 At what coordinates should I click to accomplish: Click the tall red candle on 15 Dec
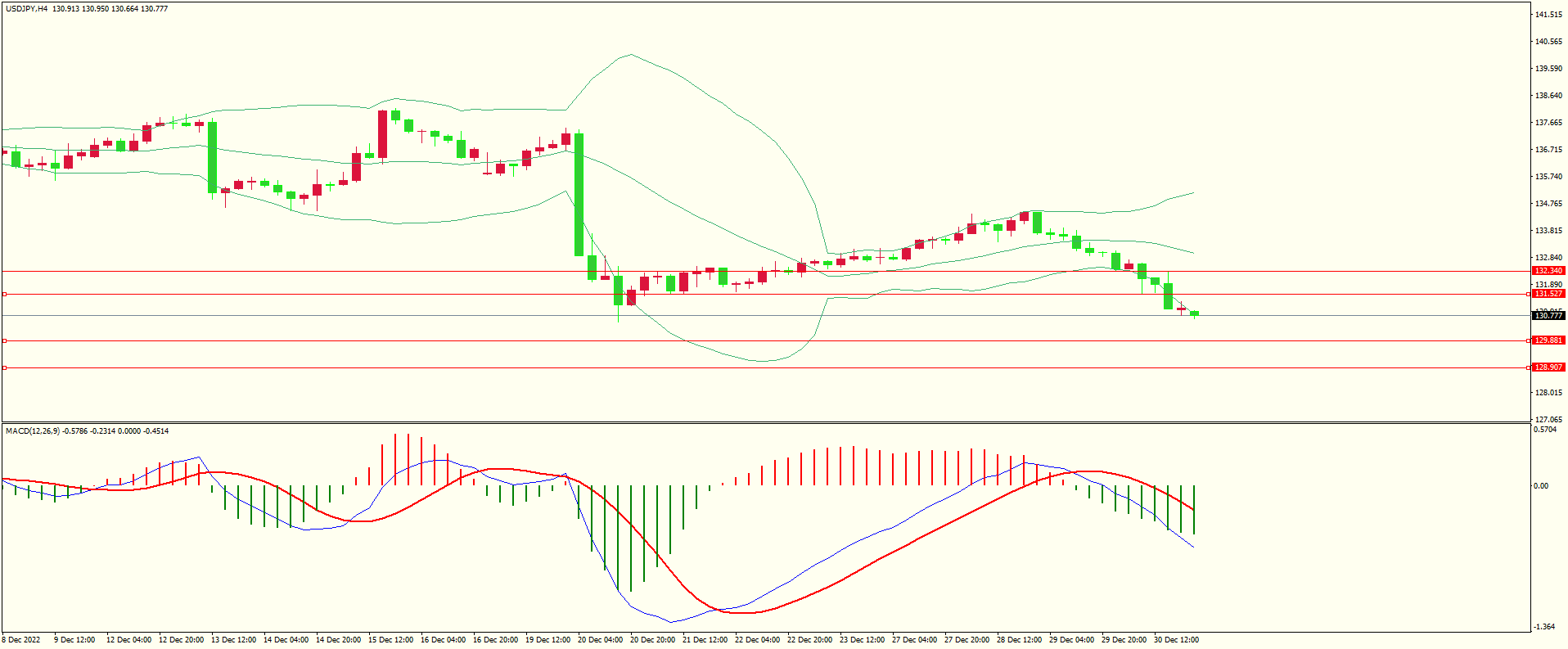click(382, 134)
